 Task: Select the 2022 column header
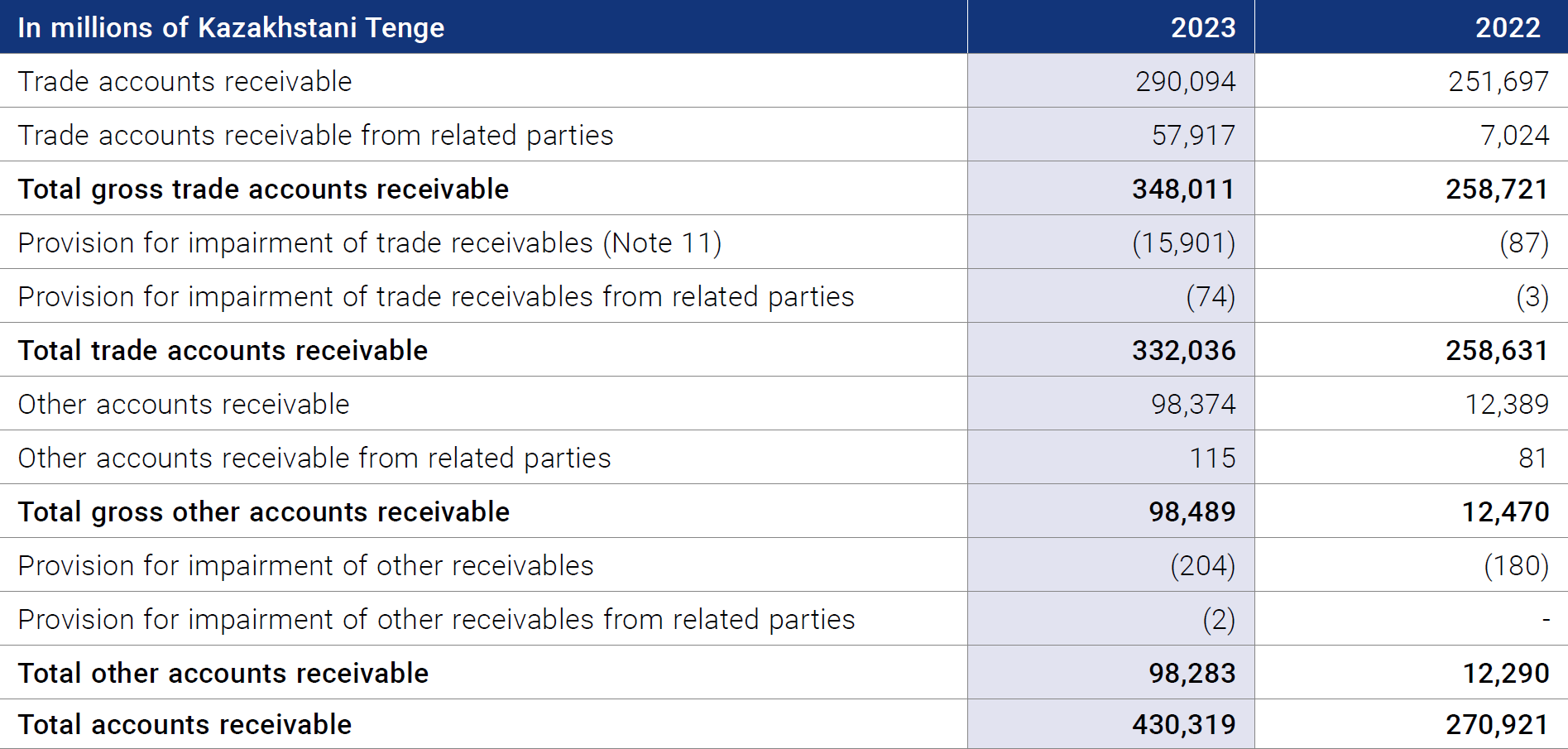(1508, 27)
